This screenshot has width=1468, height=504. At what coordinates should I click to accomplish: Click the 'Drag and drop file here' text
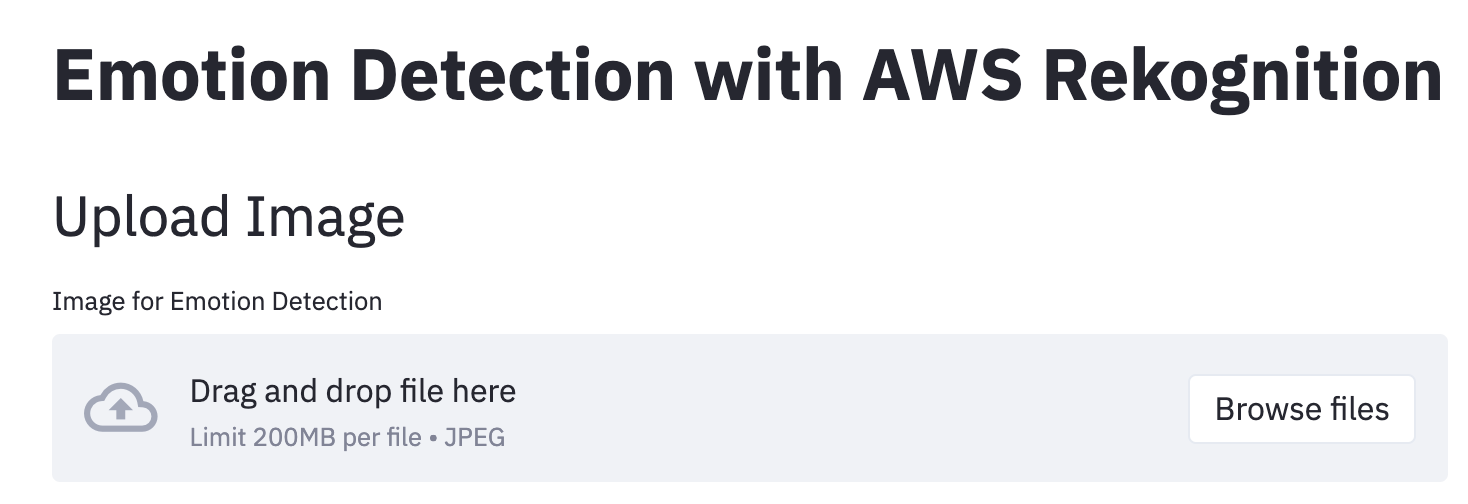click(352, 391)
